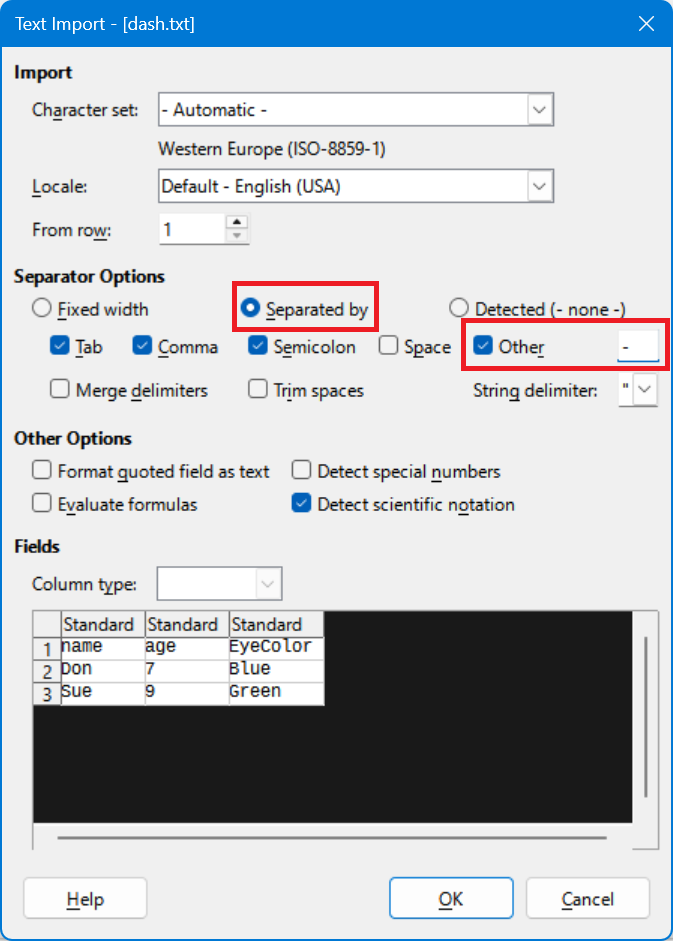Open the Character set dropdown
The image size is (673, 941).
540,109
